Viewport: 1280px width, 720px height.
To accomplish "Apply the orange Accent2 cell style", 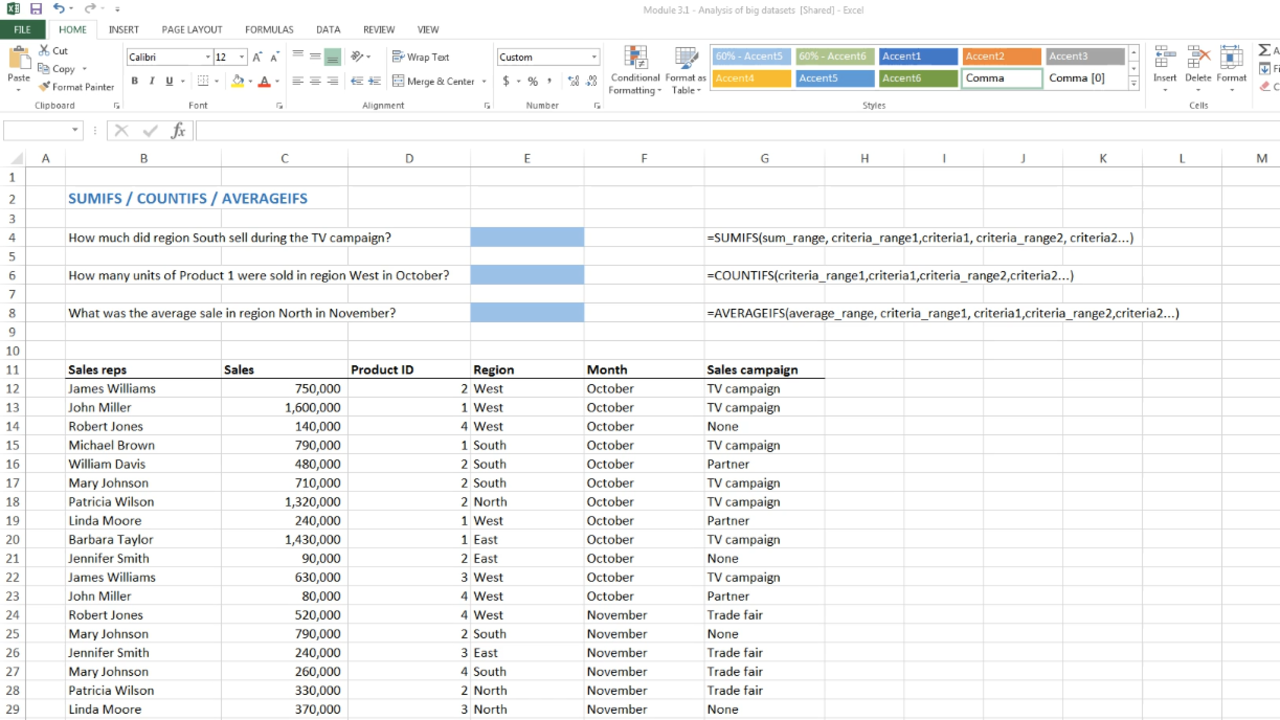I will click(1002, 57).
